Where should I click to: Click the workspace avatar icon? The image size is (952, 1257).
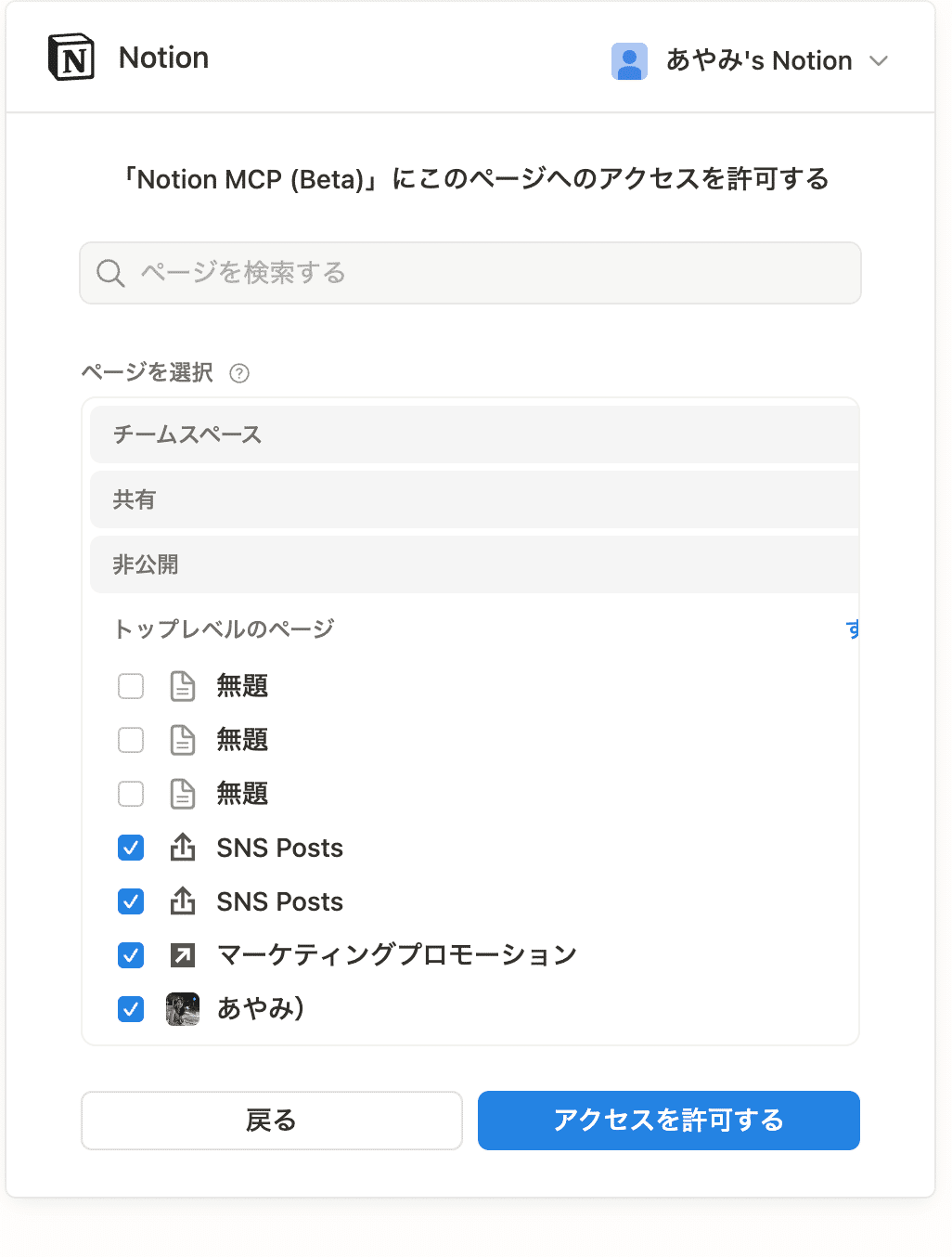tap(629, 61)
